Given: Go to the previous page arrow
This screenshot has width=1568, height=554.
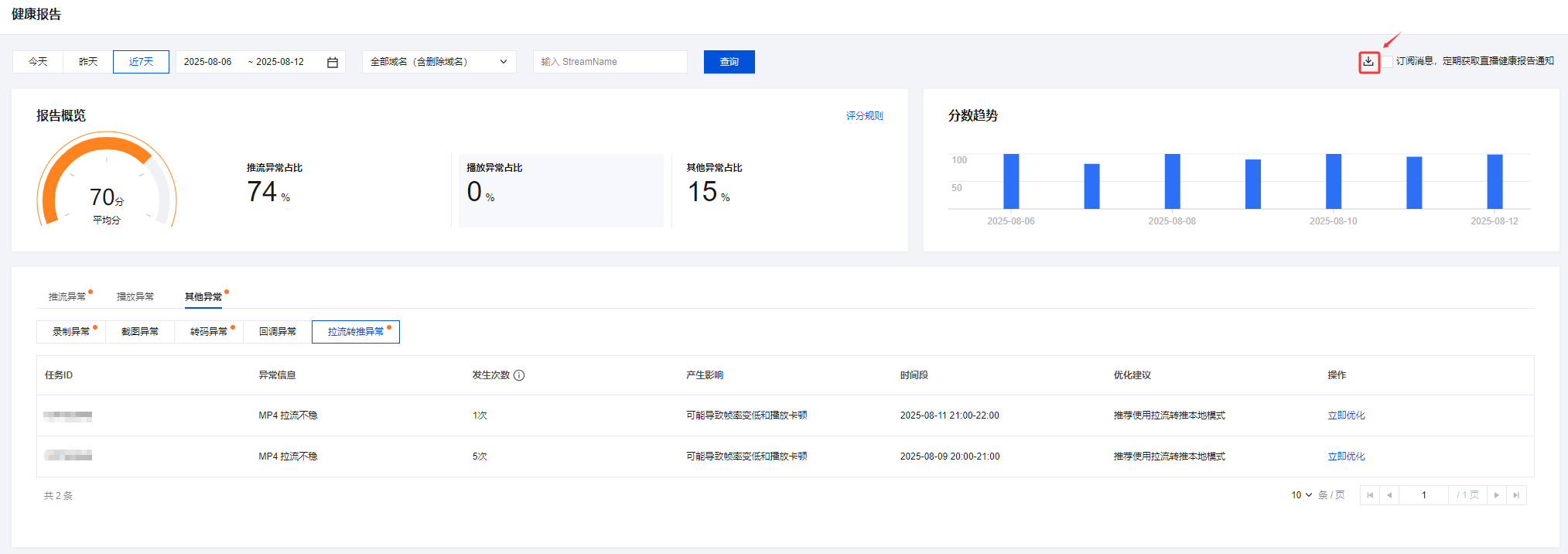Looking at the screenshot, I should pos(1389,495).
